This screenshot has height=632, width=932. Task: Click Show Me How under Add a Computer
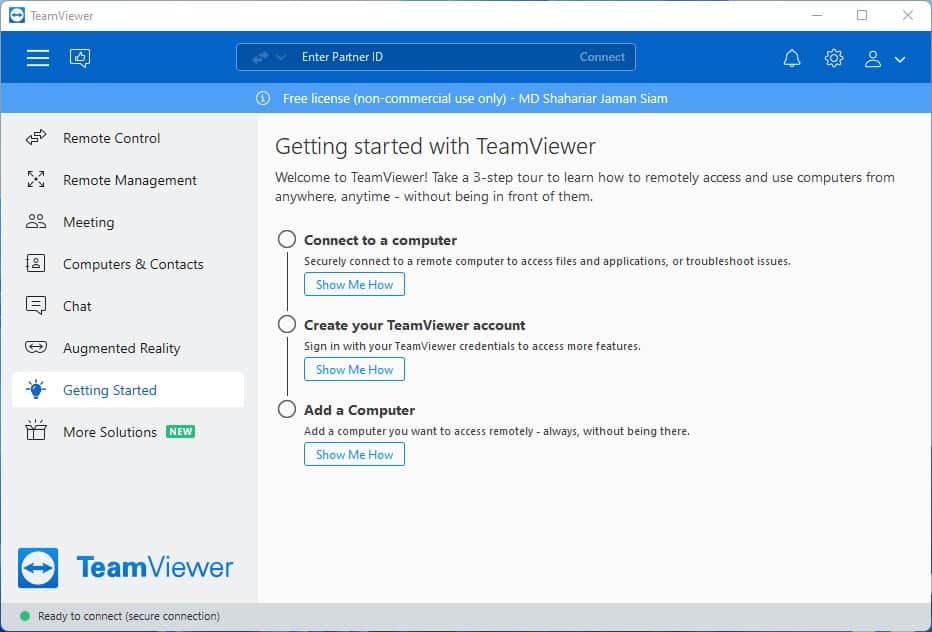click(x=354, y=454)
